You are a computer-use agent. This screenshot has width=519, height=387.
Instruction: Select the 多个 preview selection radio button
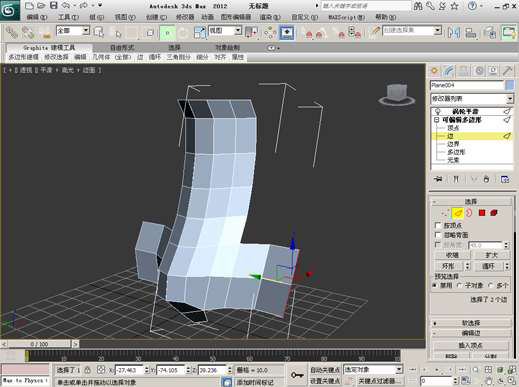coord(490,286)
